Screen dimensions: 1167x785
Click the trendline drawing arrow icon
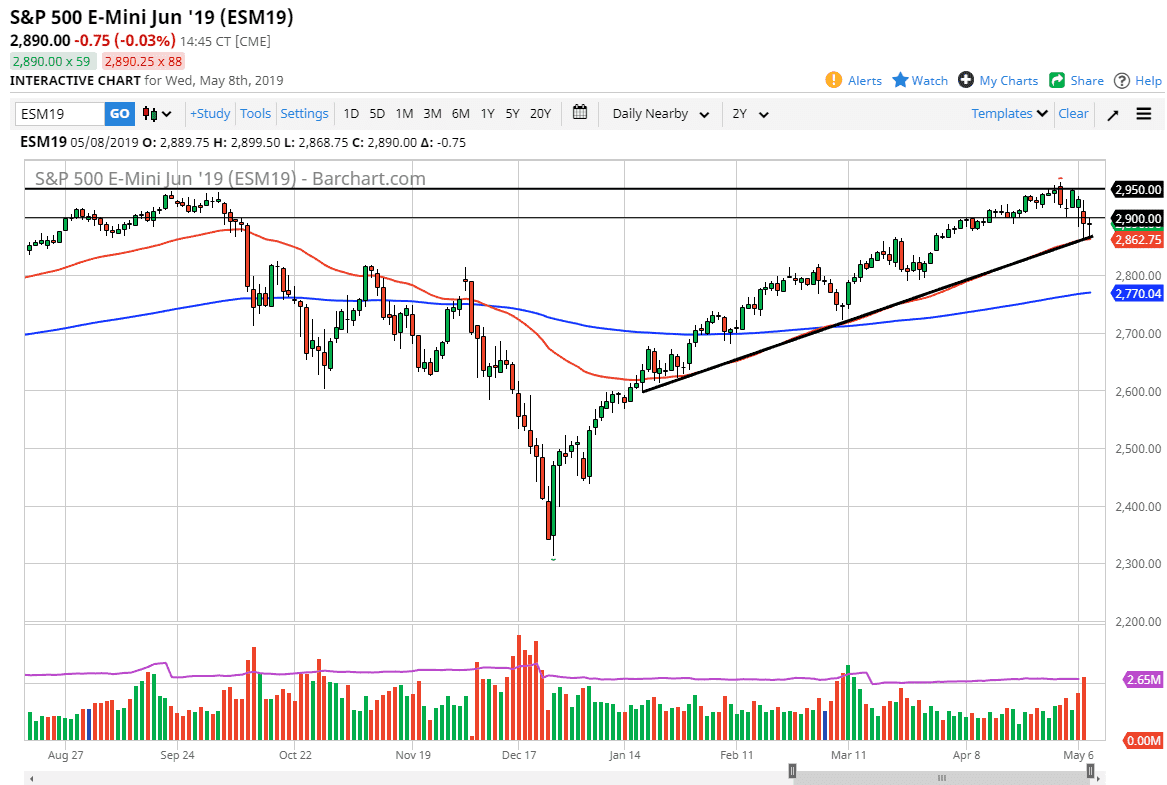(x=1111, y=113)
